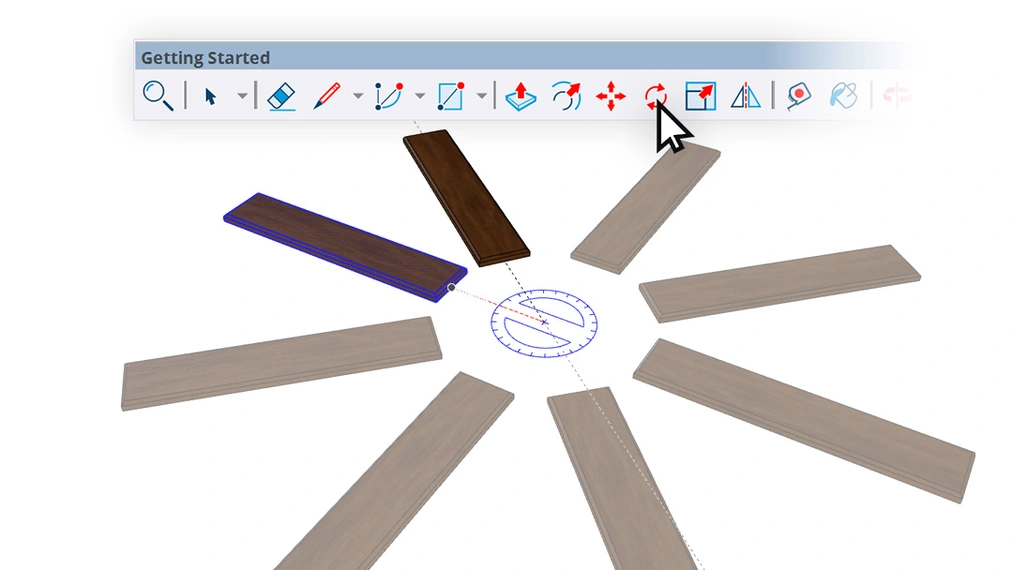Screen dimensions: 1013x570
Task: Choose the Offset tool
Action: click(566, 96)
